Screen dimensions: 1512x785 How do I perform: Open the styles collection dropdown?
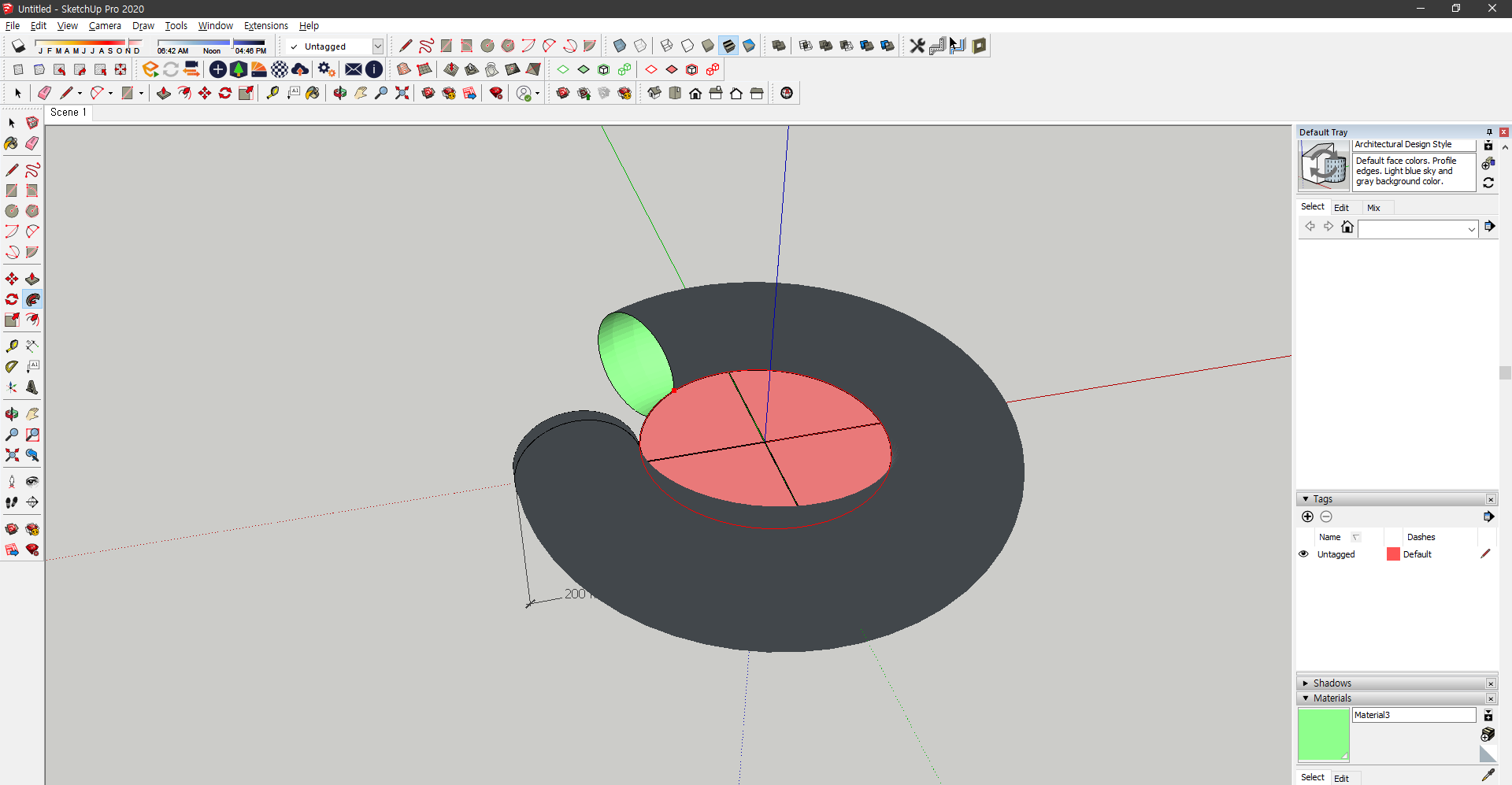(1471, 229)
